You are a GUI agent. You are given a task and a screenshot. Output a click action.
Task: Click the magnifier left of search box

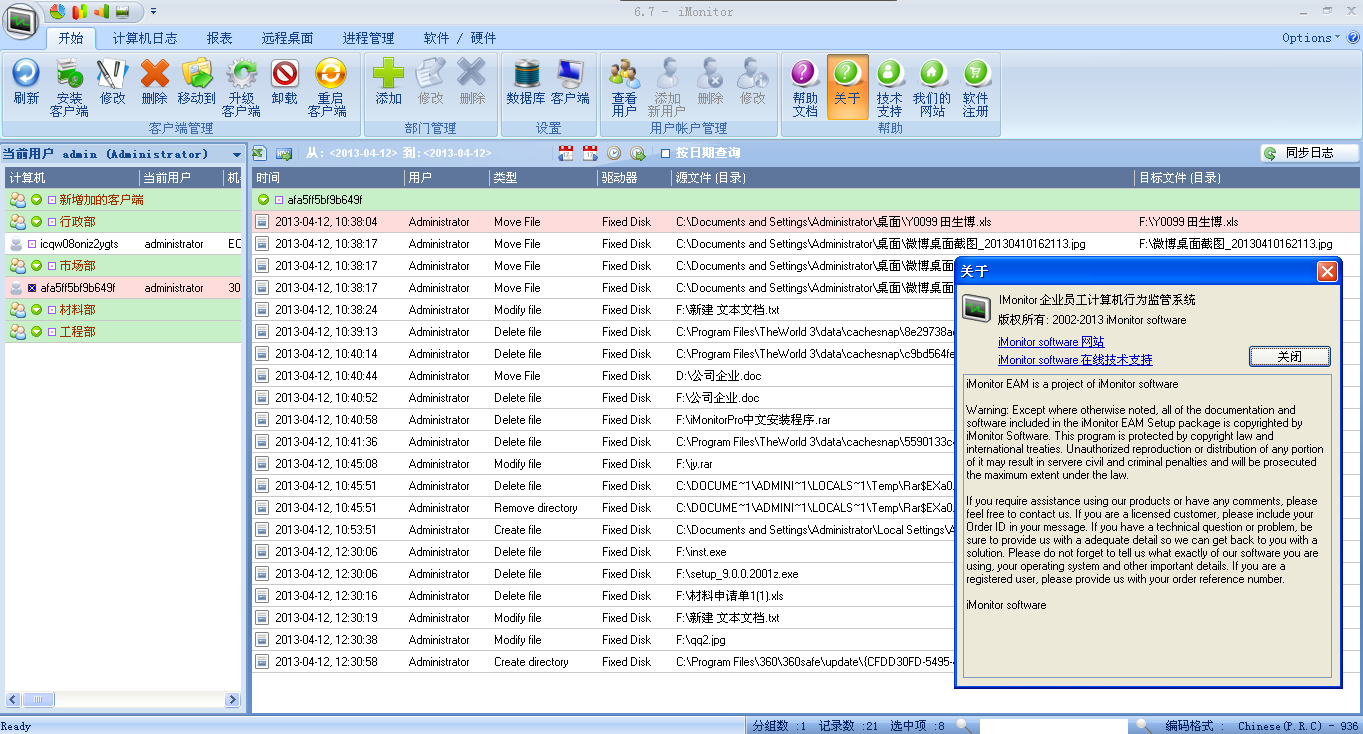[962, 725]
